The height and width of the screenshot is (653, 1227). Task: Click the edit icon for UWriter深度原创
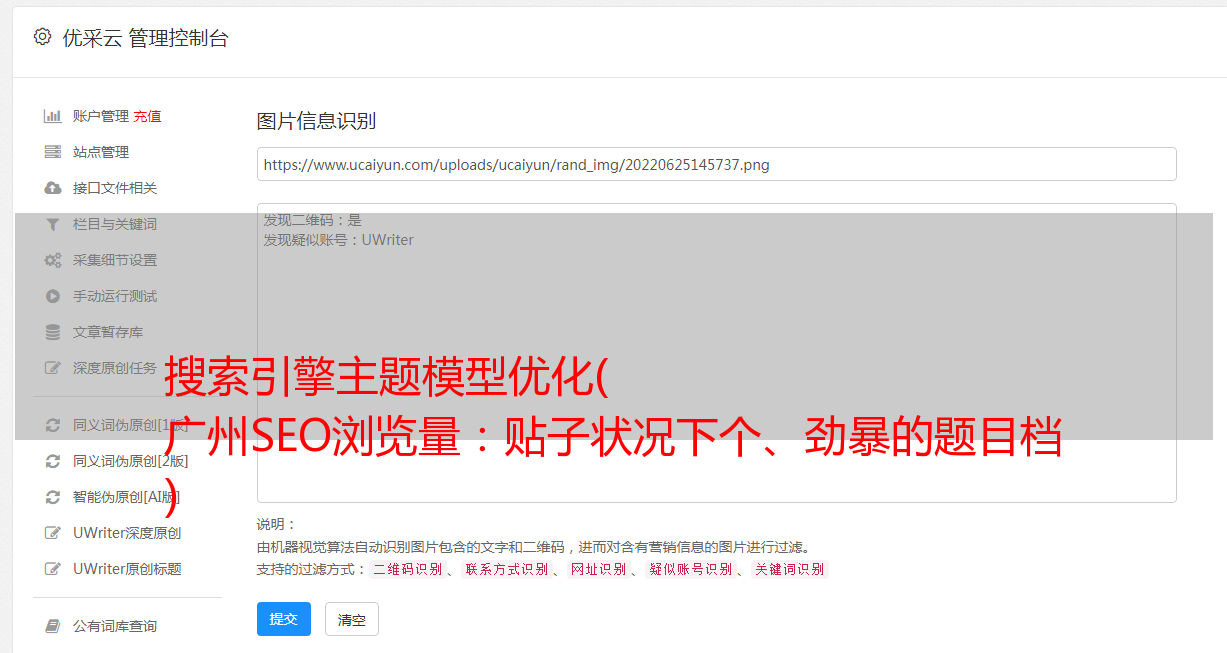pyautogui.click(x=53, y=533)
